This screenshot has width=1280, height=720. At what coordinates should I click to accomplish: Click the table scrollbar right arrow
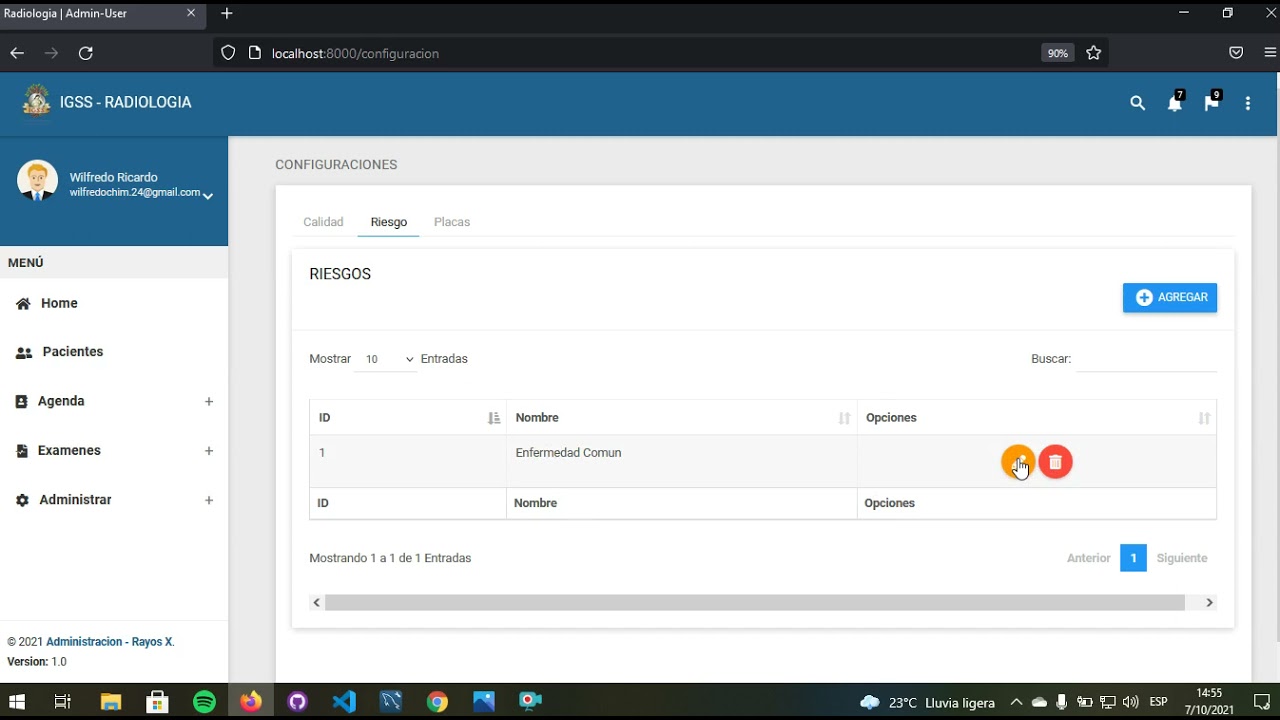click(1209, 603)
